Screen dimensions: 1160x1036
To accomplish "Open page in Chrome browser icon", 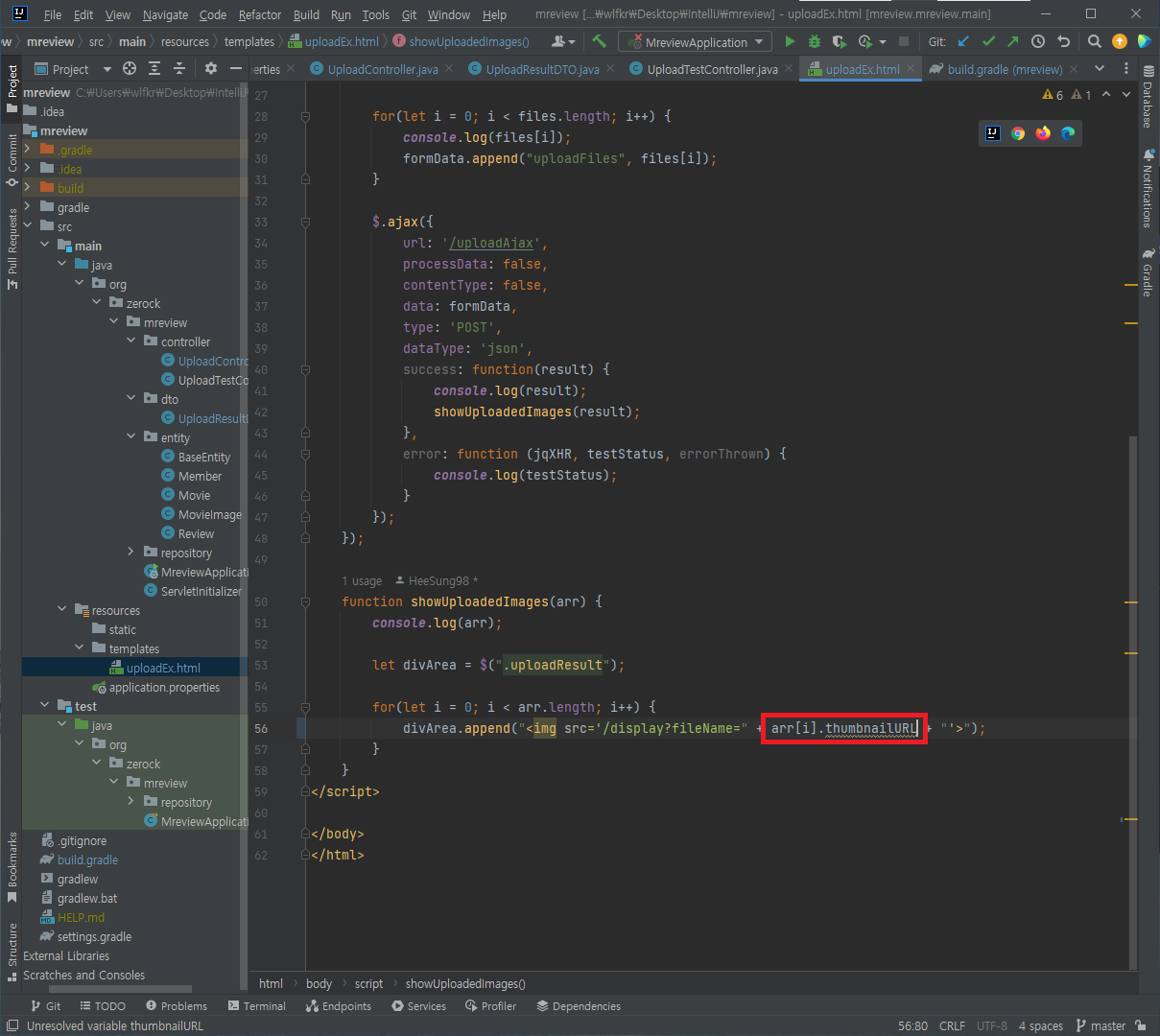I will 1018,133.
